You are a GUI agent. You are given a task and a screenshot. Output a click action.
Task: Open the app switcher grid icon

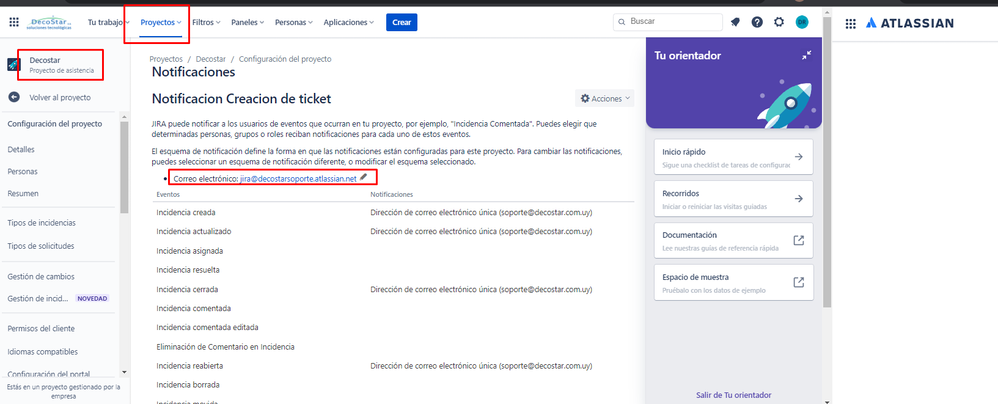(x=14, y=22)
